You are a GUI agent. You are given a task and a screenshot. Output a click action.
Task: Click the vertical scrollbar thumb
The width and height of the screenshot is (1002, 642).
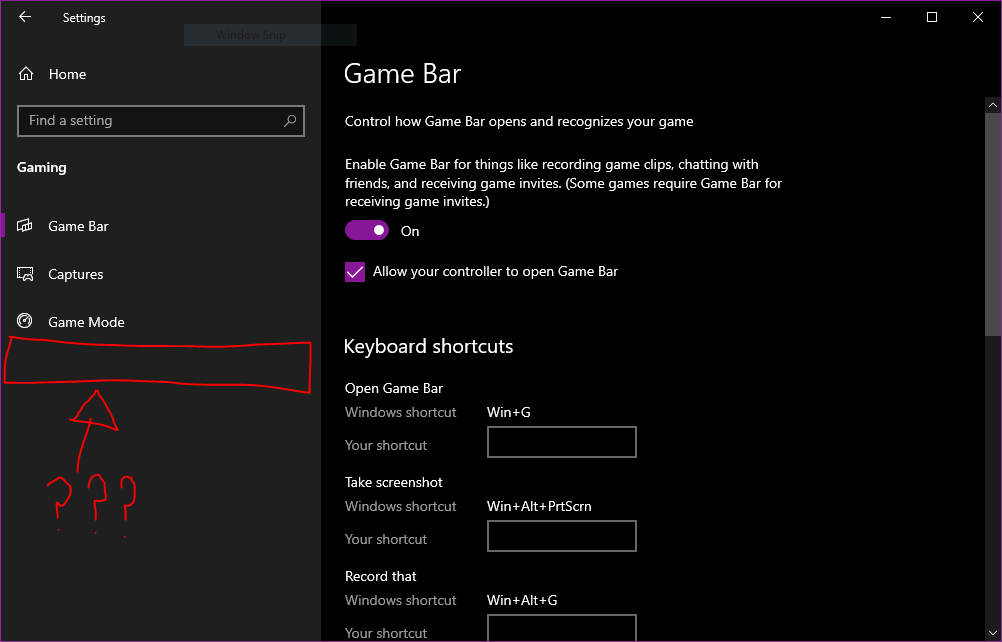[992, 224]
